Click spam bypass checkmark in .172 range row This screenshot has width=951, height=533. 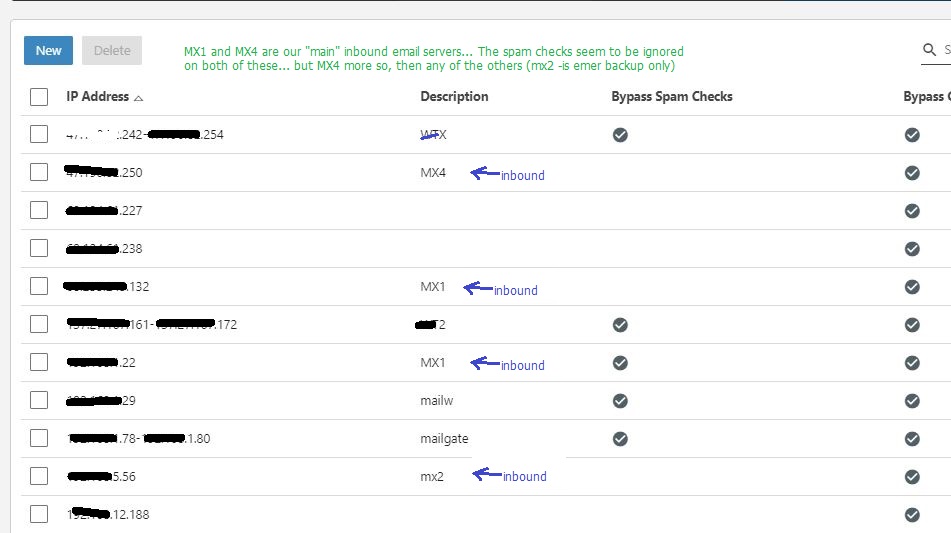click(x=620, y=324)
